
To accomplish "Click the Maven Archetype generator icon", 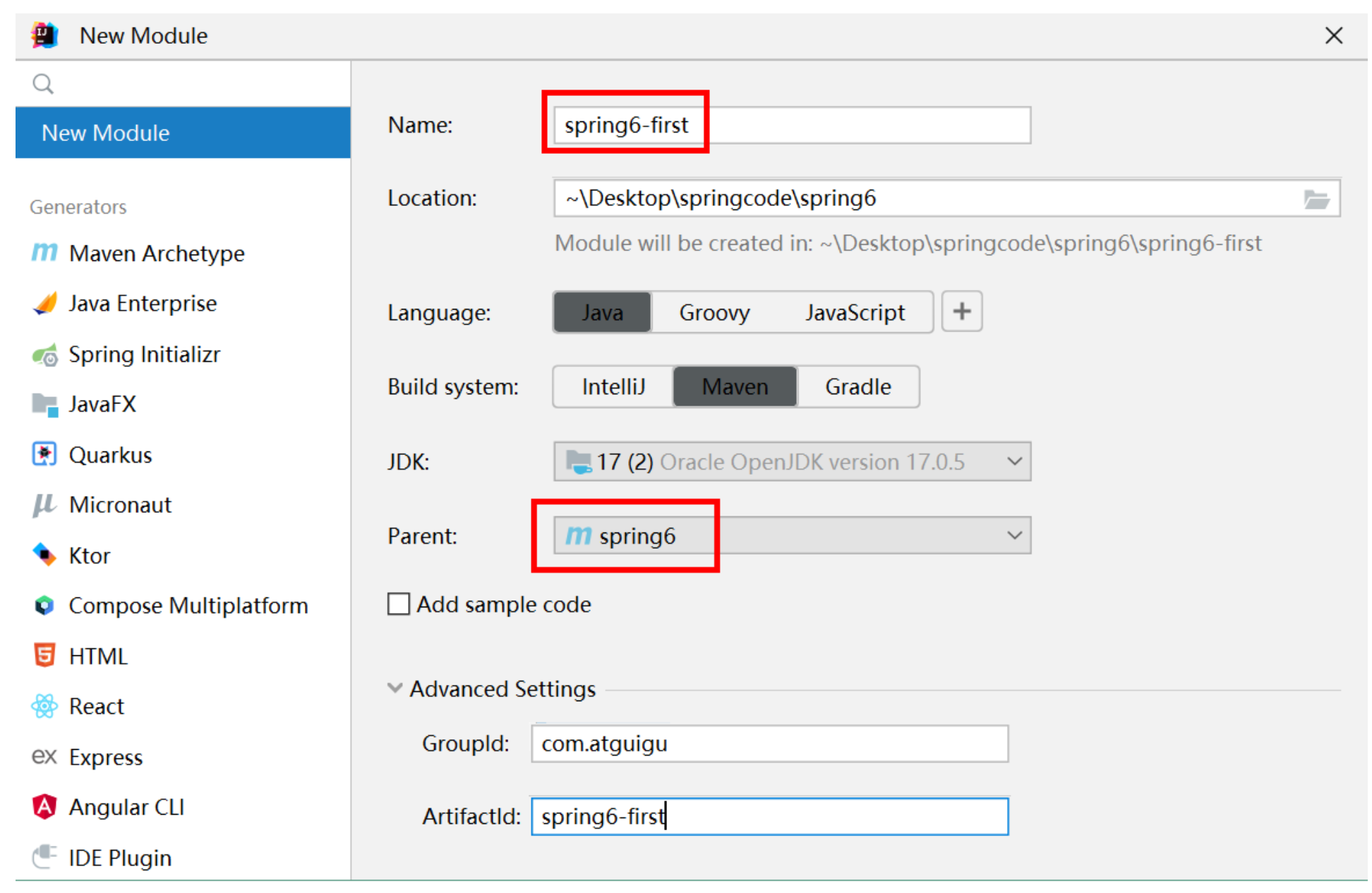I will coord(44,253).
